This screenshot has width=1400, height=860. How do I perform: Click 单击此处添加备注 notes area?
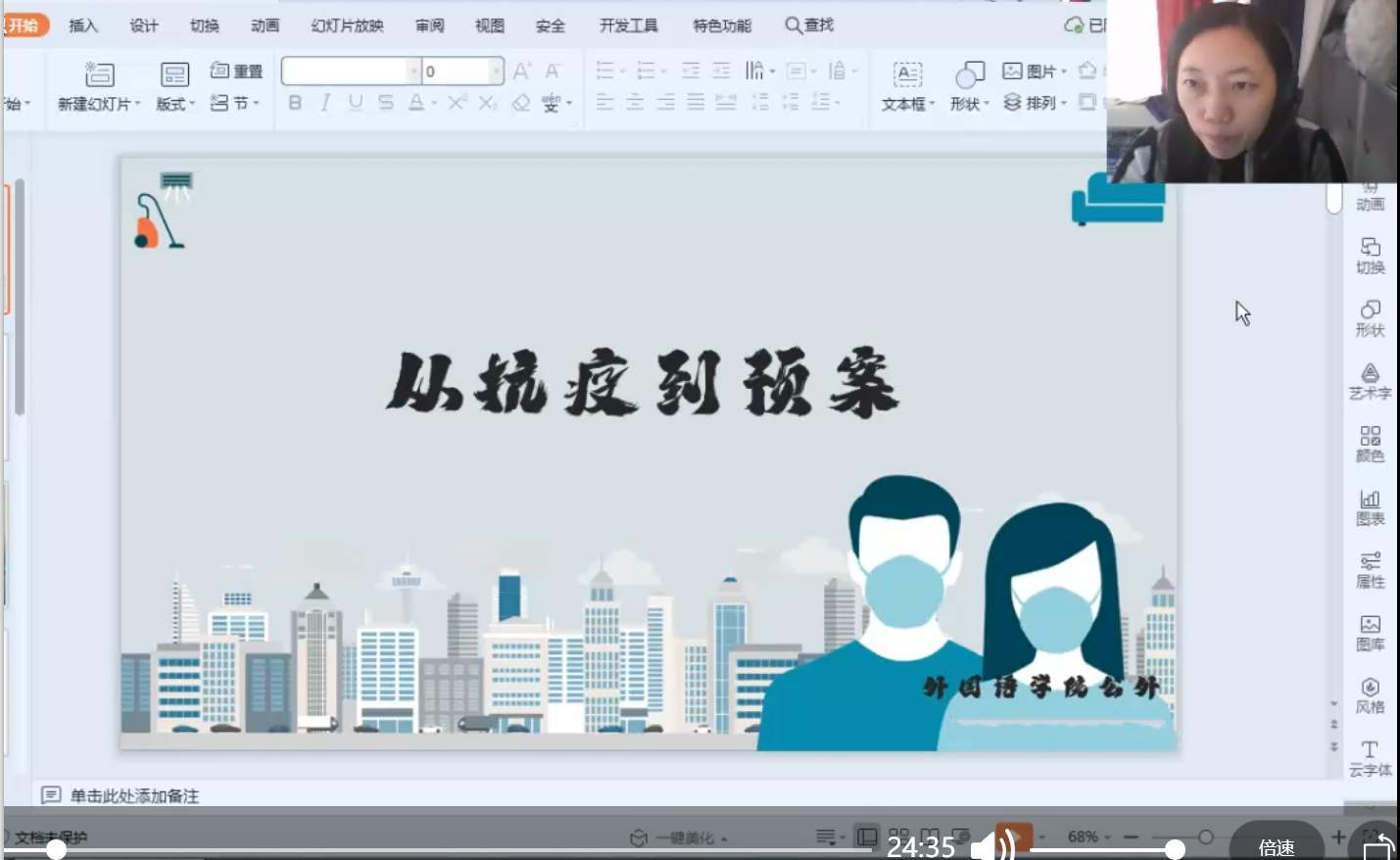(x=134, y=795)
